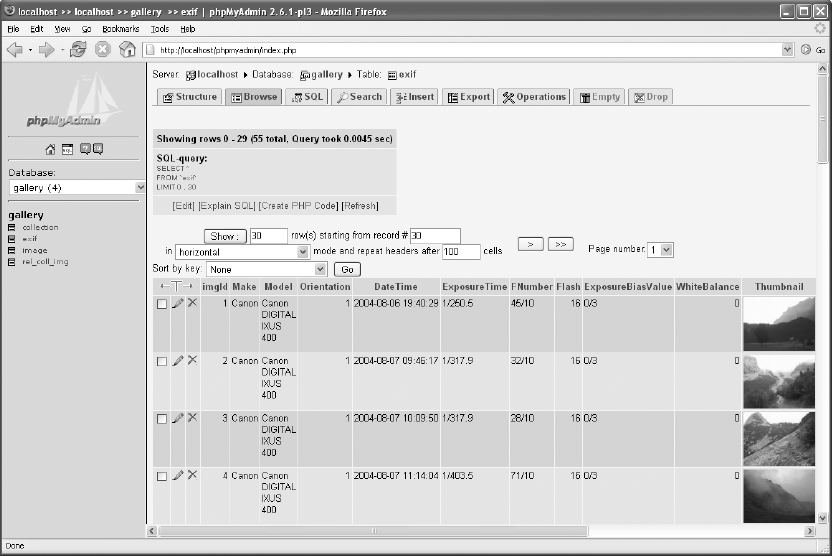Open the Help menu
This screenshot has width=832, height=556.
[x=188, y=29]
